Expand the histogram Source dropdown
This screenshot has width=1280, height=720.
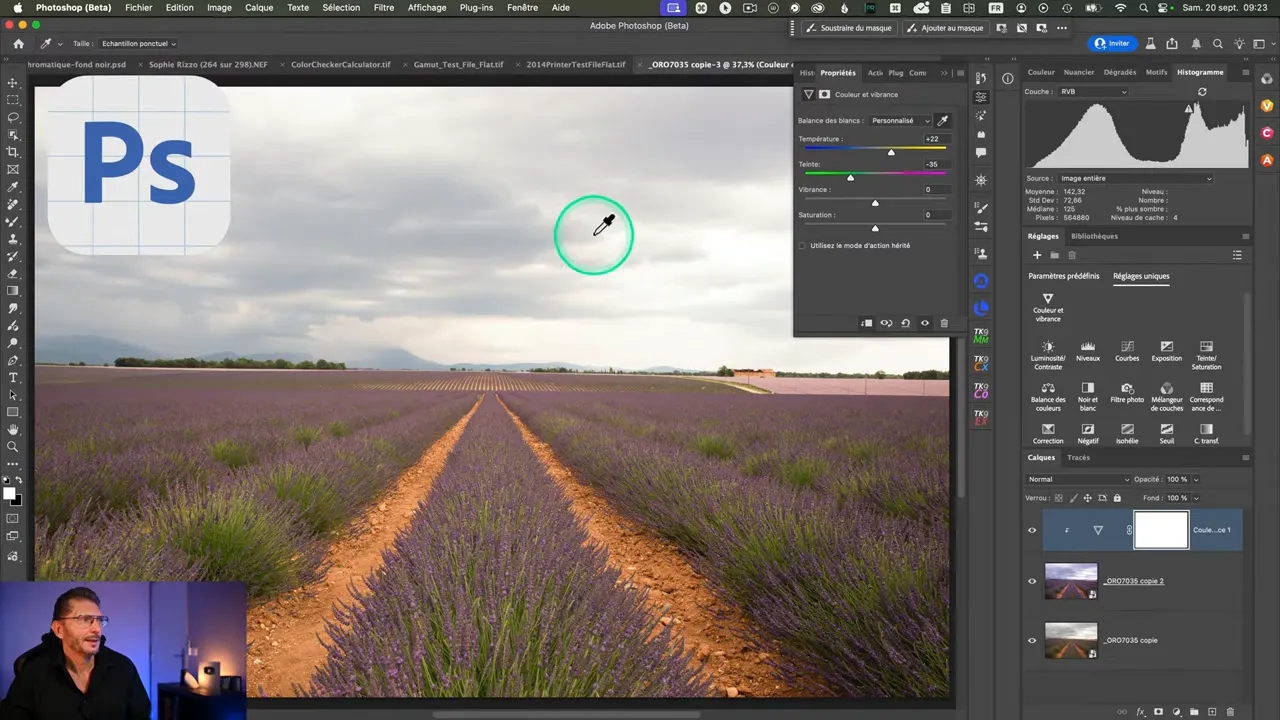1135,179
